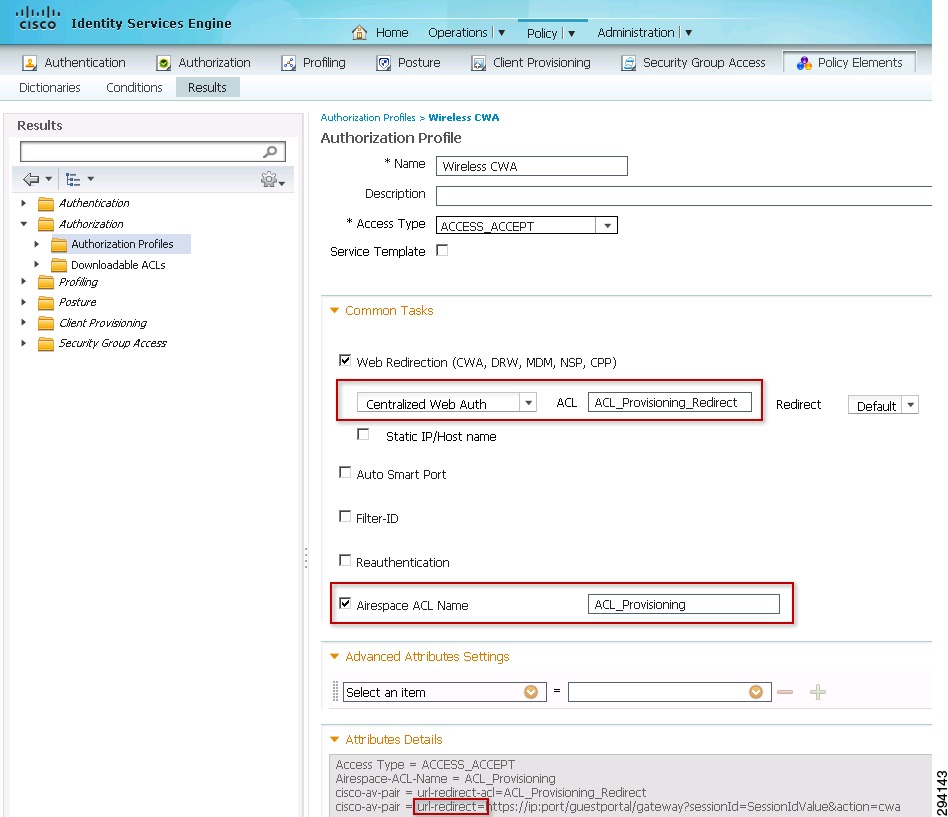Click the Authentication tab icon
The image size is (948, 817).
point(29,63)
